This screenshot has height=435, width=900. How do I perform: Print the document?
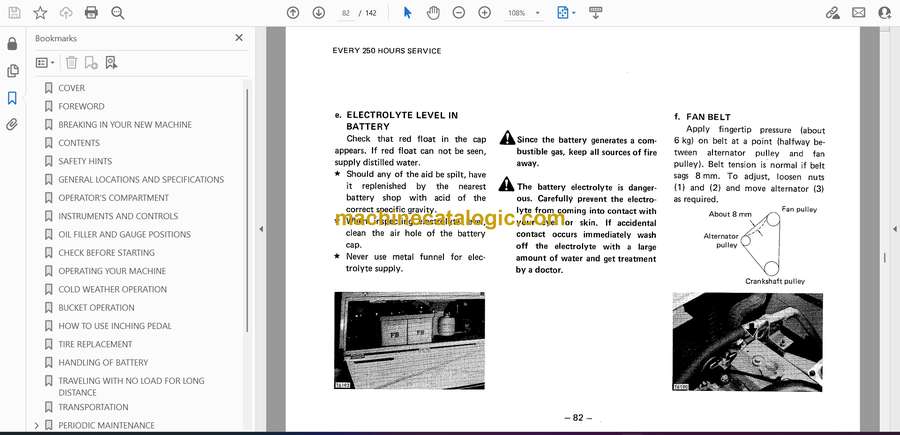click(91, 13)
